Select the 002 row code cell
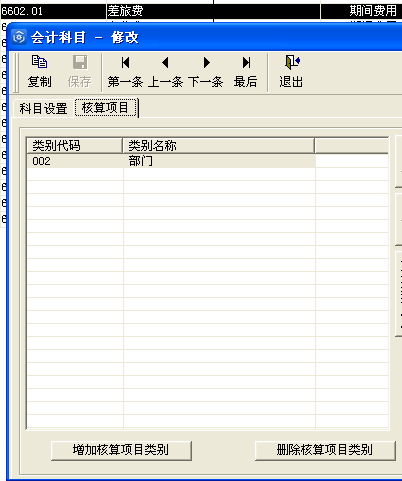This screenshot has width=402, height=481. click(x=75, y=161)
